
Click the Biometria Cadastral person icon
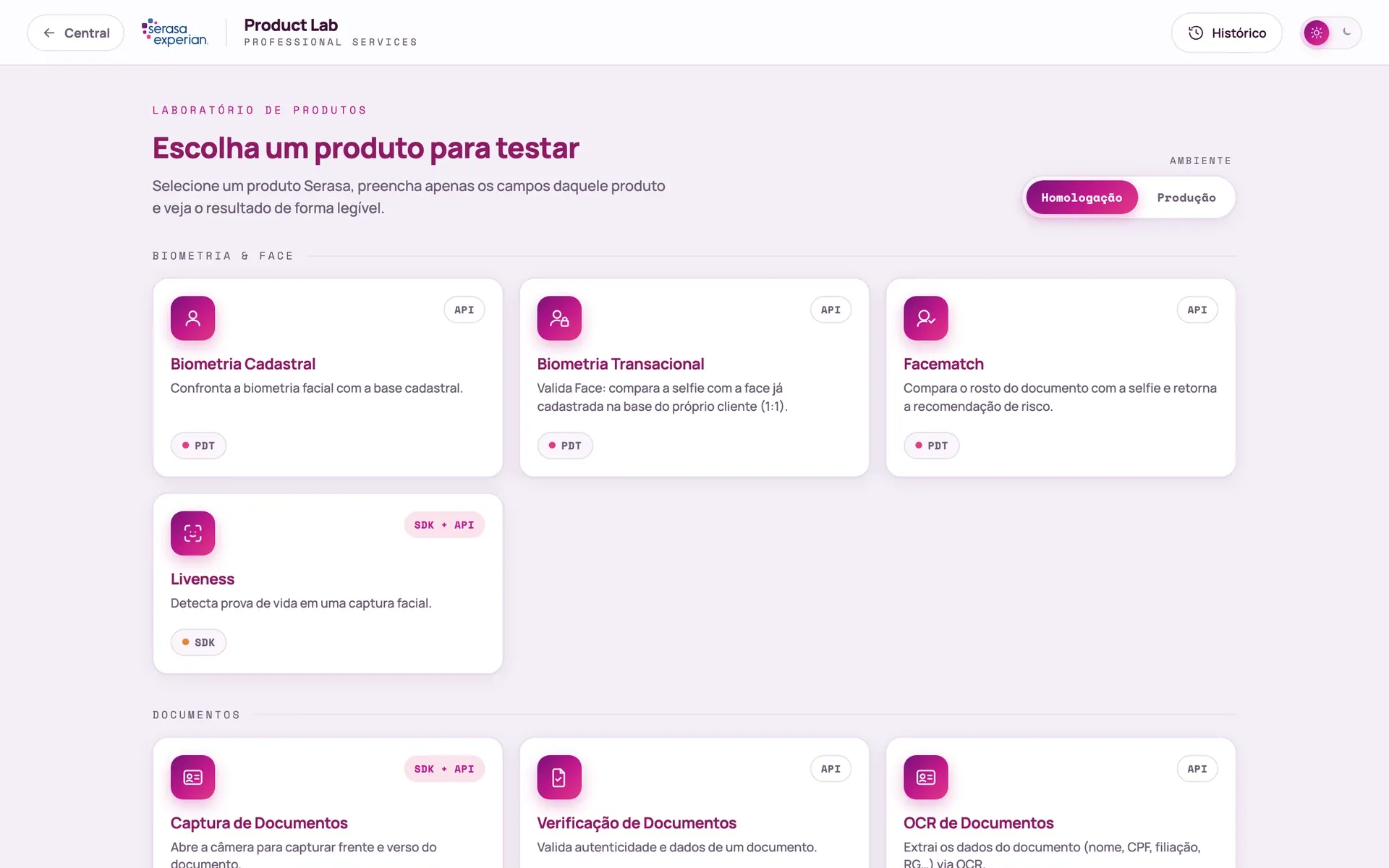click(192, 318)
